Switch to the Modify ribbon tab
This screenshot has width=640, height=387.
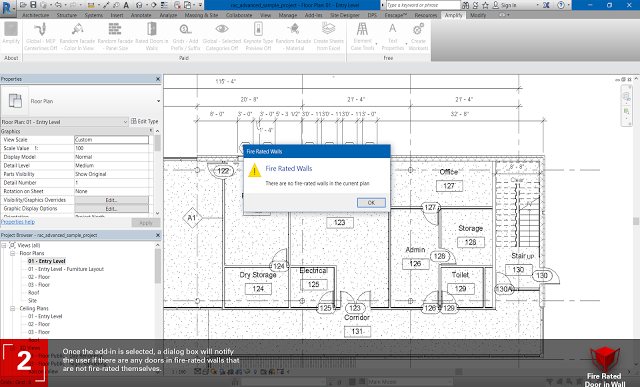pos(478,15)
